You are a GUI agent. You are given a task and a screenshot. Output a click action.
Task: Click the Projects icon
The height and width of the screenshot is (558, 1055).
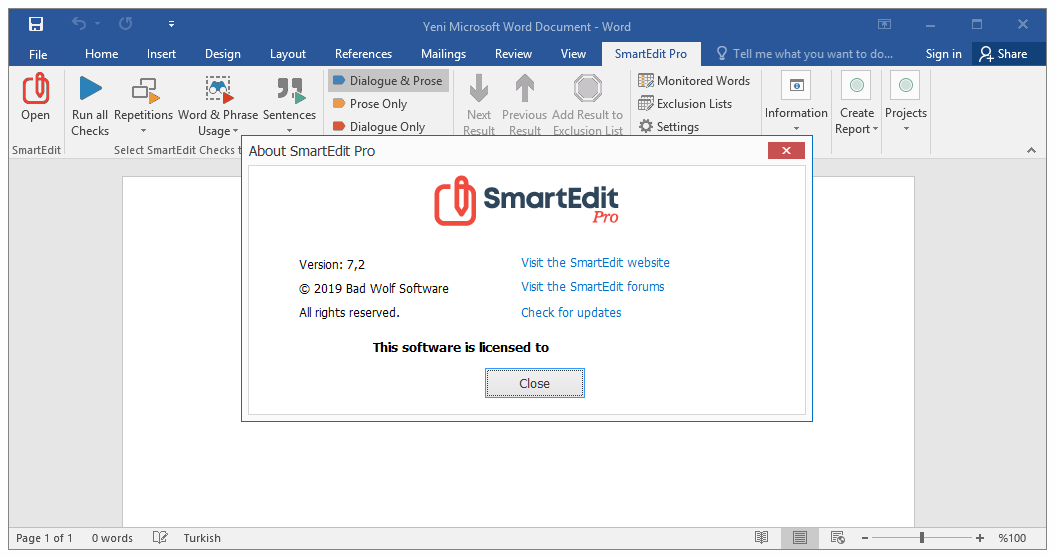(x=905, y=85)
